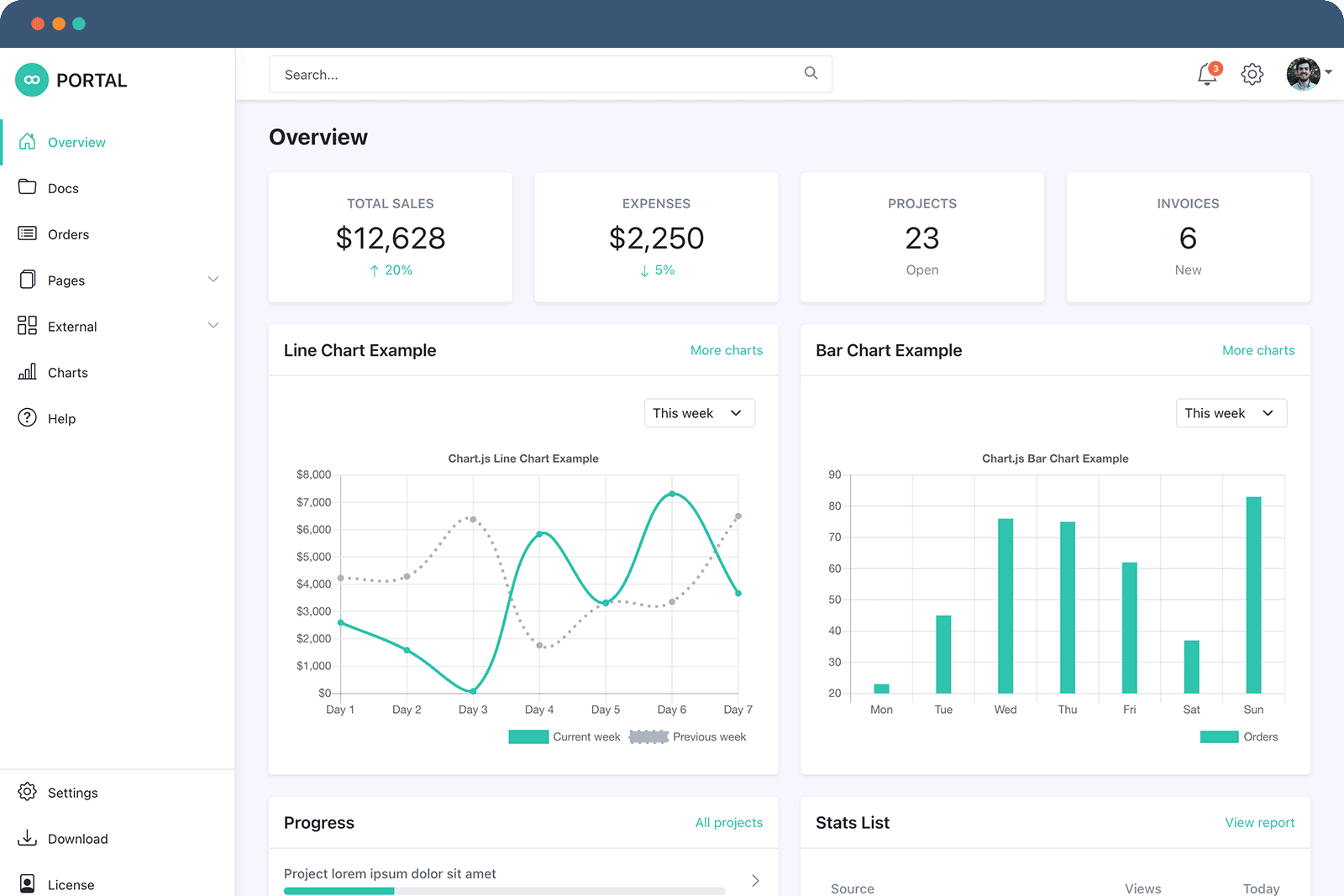Click the Orders list icon
This screenshot has height=896, width=1344.
27,233
